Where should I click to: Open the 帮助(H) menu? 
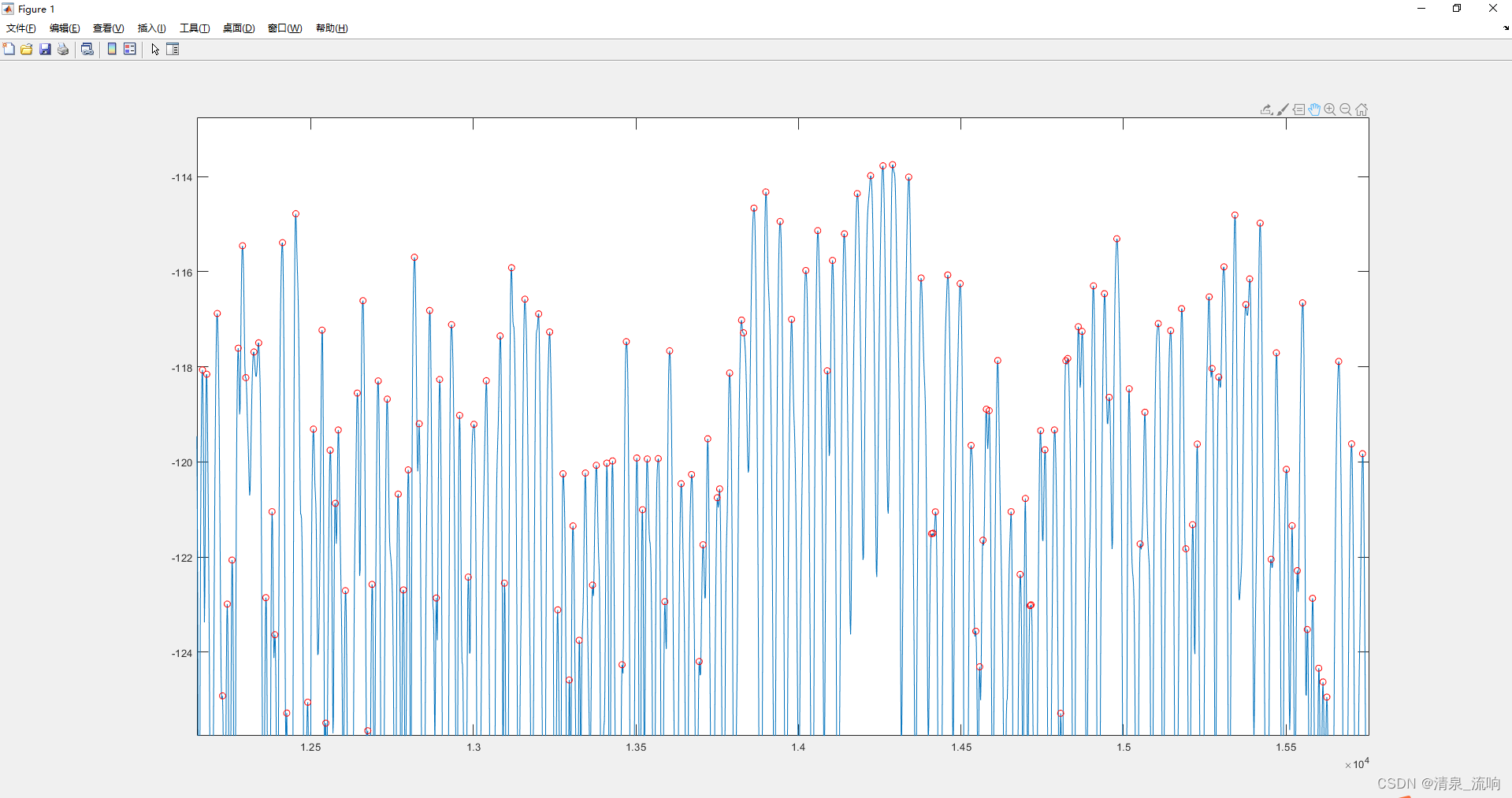[x=332, y=28]
